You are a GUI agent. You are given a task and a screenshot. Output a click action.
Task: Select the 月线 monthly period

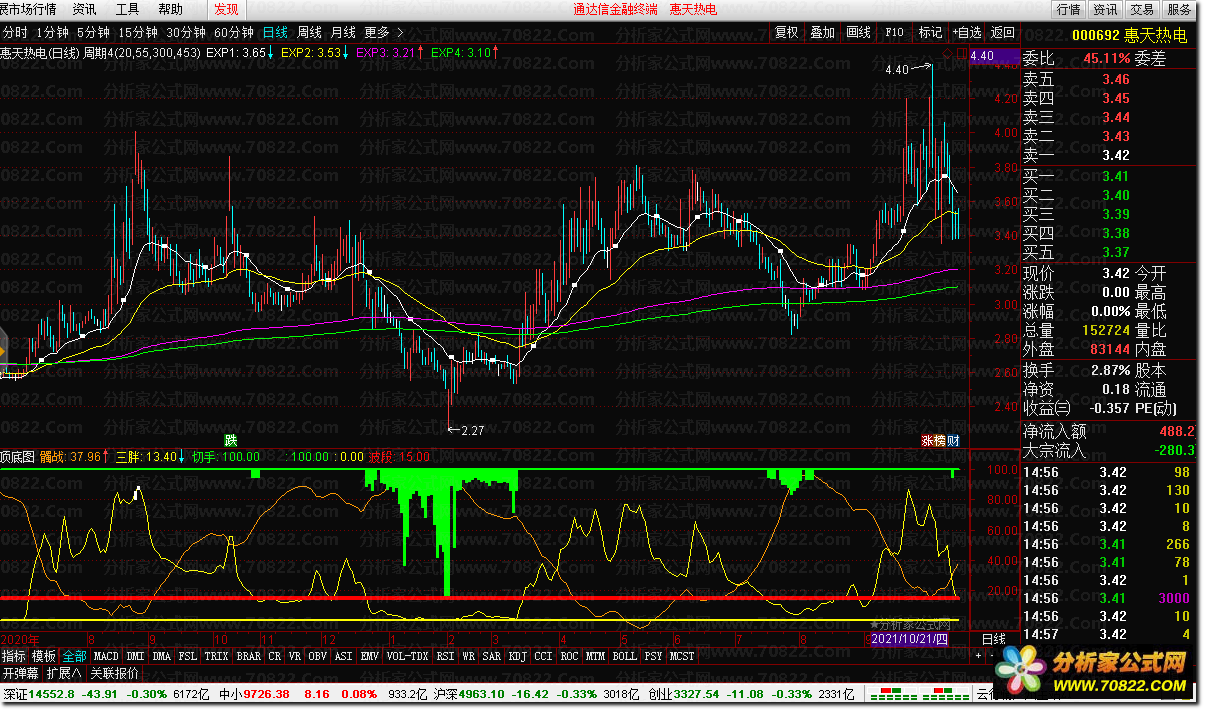(343, 32)
